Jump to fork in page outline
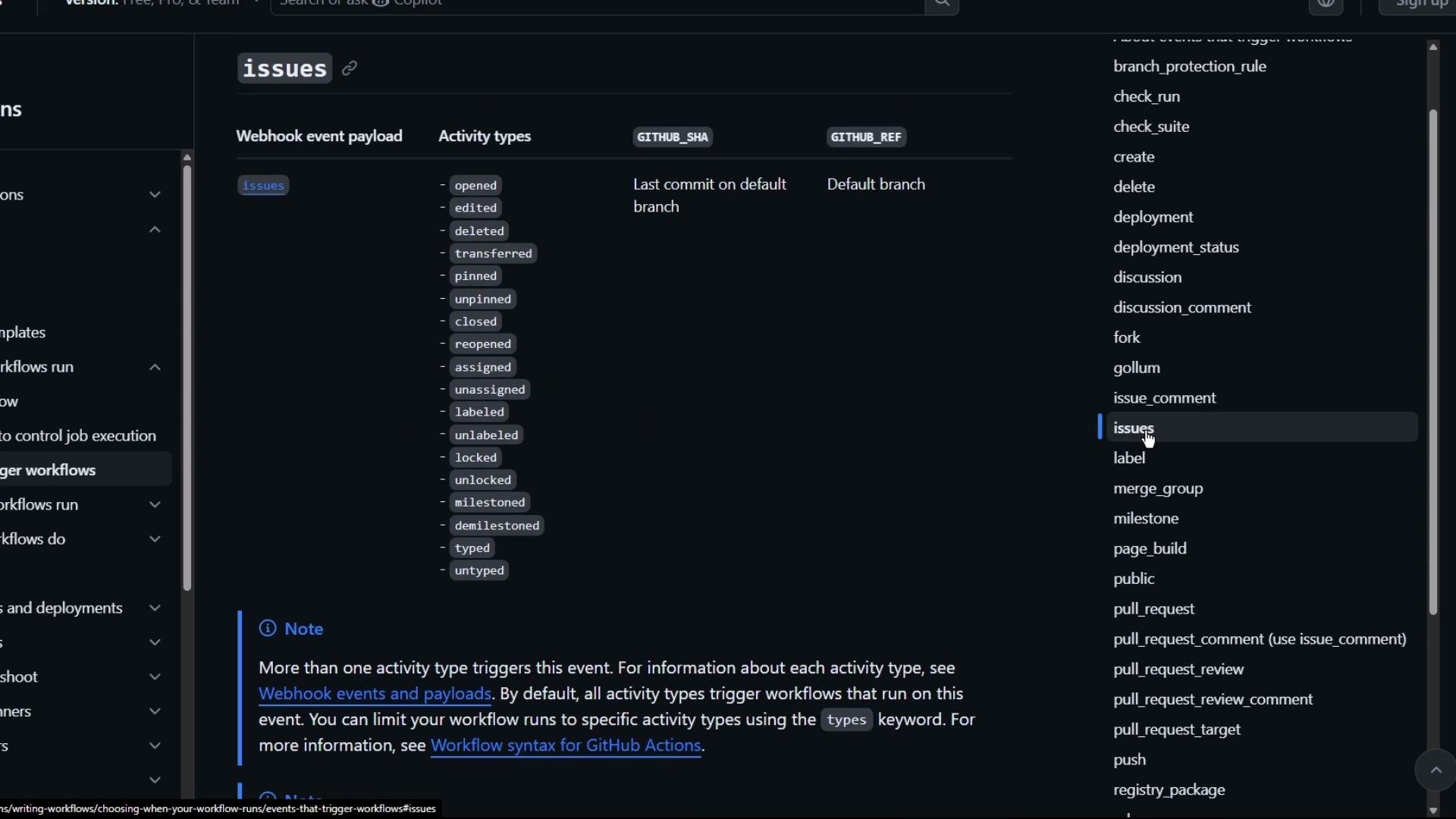 [1127, 337]
